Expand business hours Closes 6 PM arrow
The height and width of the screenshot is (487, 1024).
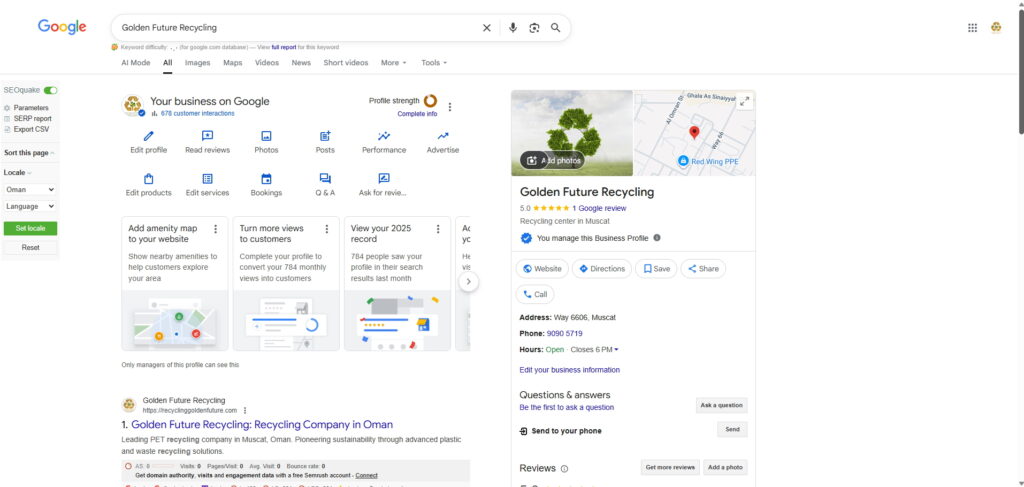click(x=616, y=350)
